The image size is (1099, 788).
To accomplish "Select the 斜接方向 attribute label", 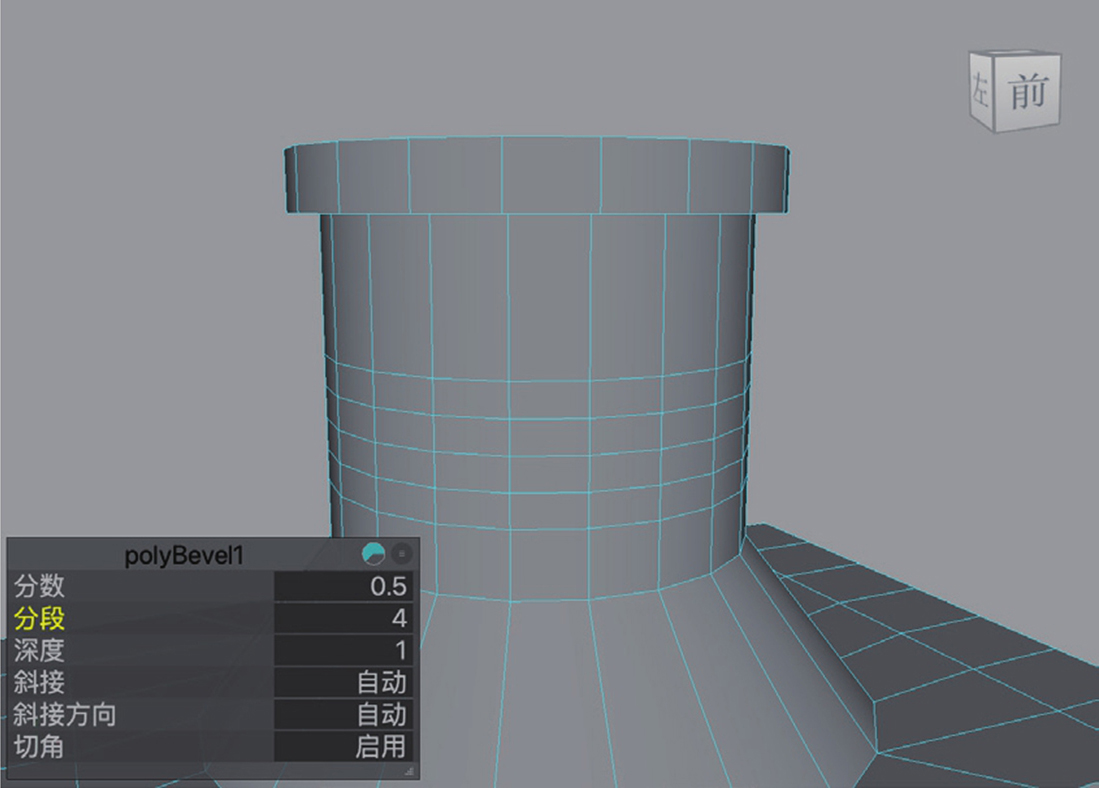I will click(65, 714).
